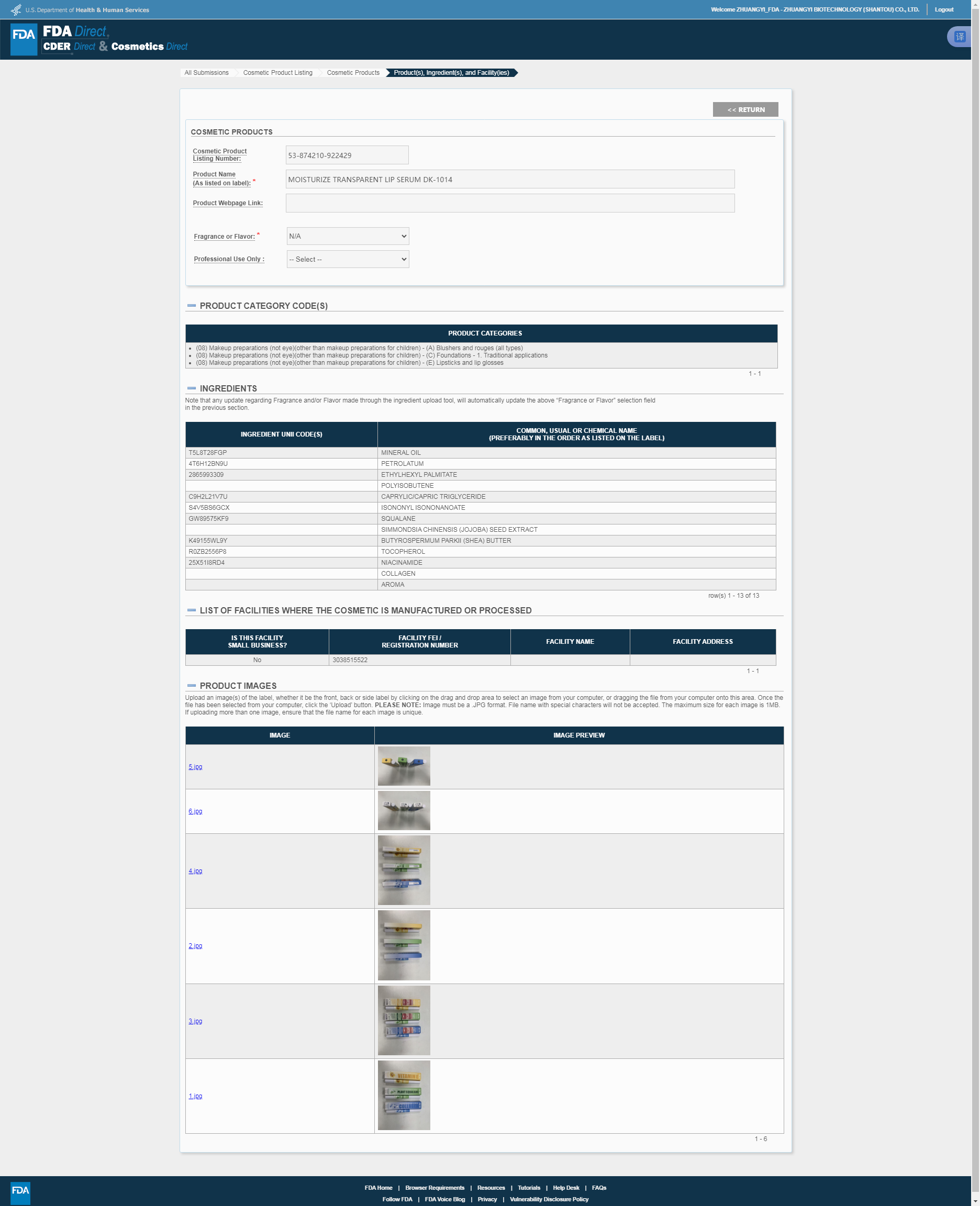Click the HHS eagle logo icon

(x=16, y=9)
